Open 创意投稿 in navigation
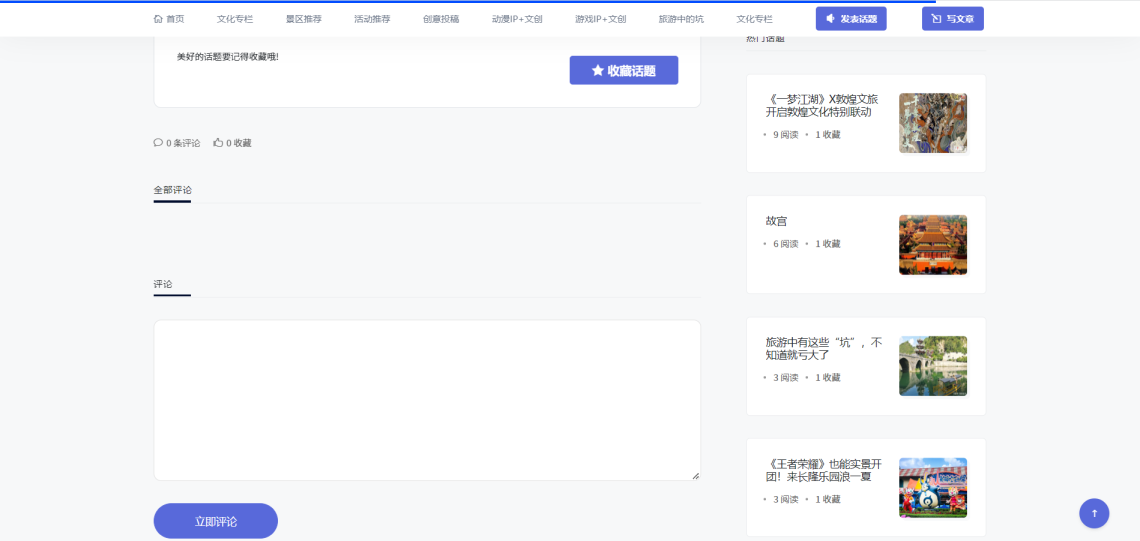The height and width of the screenshot is (541, 1140). click(441, 19)
